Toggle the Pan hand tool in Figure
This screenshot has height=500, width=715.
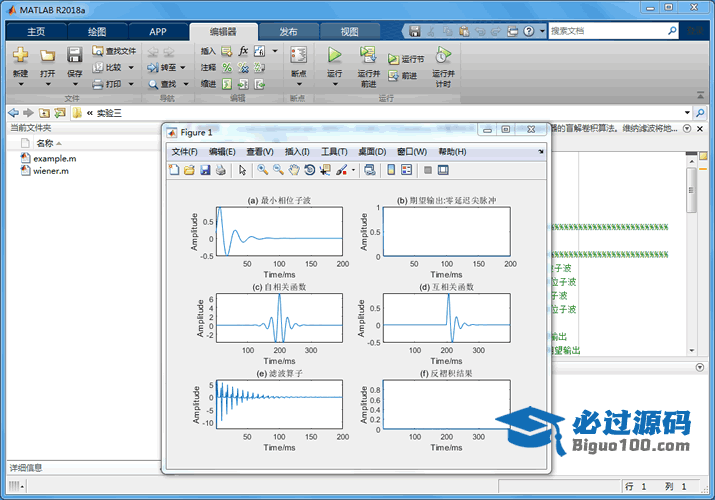coord(294,170)
